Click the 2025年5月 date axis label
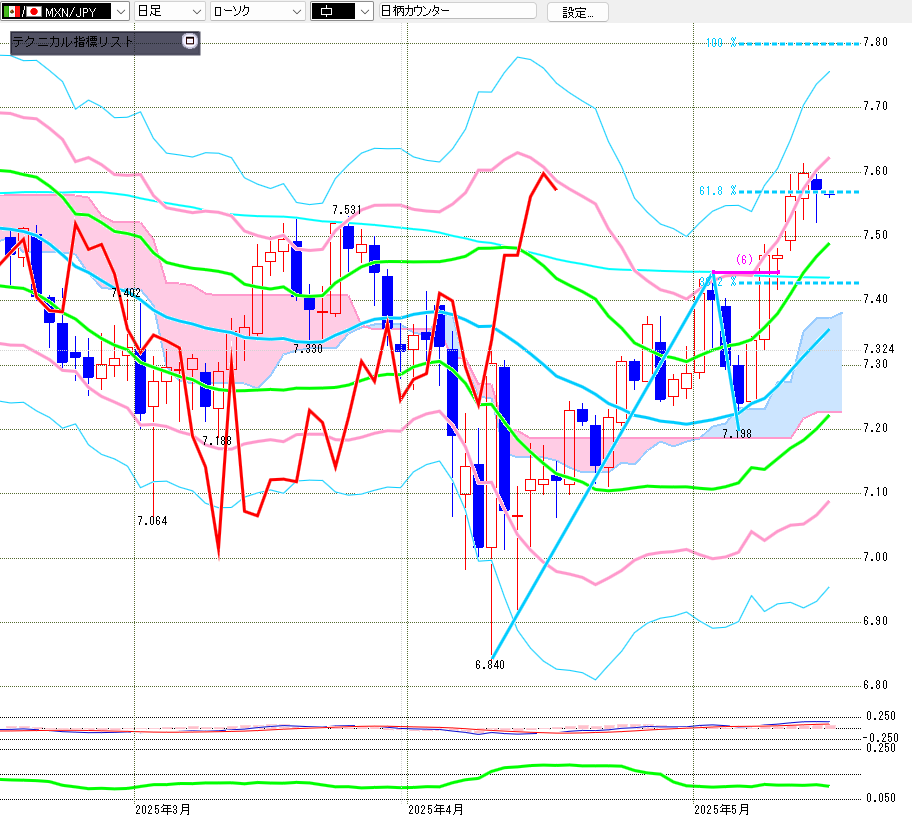 click(x=722, y=810)
